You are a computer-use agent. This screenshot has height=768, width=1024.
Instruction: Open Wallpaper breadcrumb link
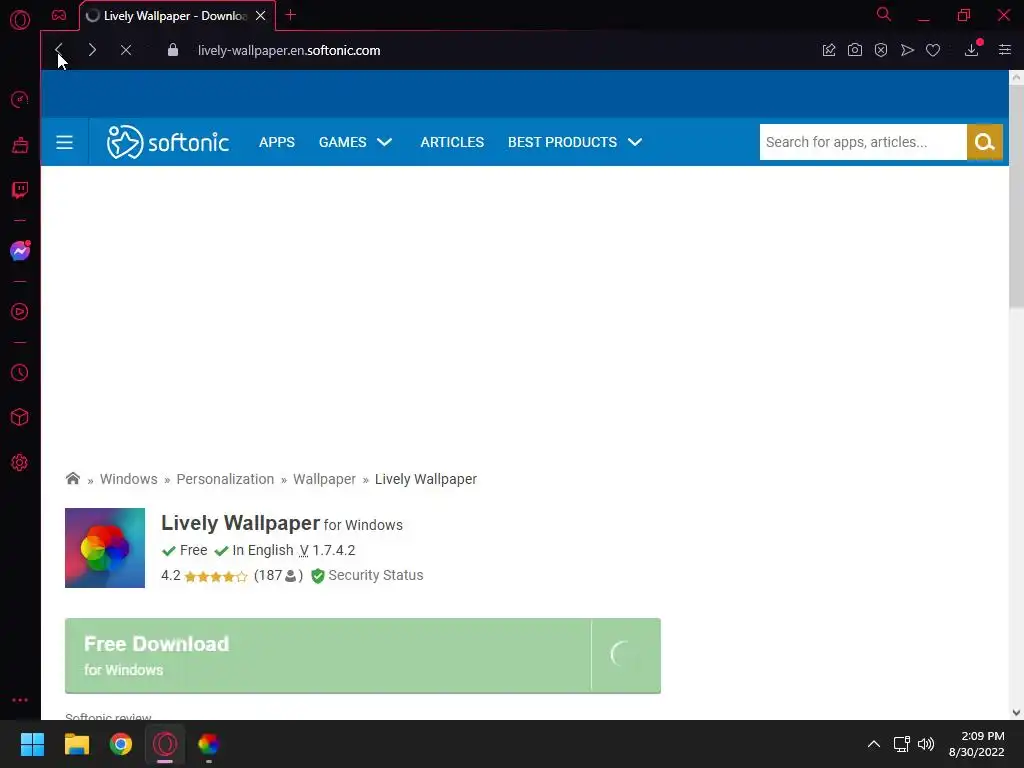[x=325, y=479]
